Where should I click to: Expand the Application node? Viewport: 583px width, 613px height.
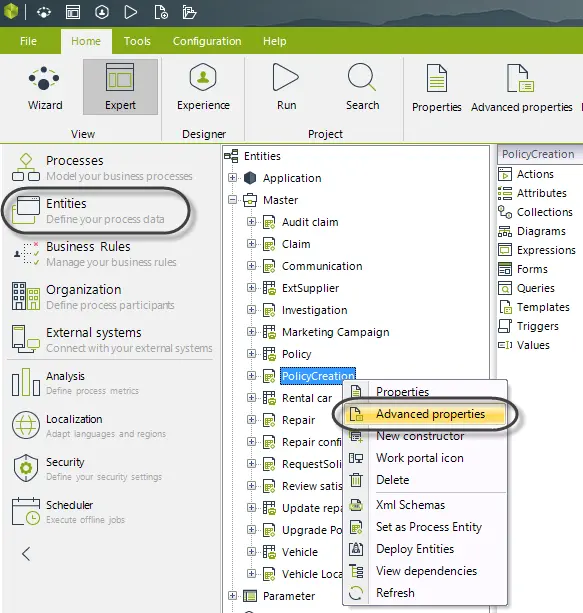click(x=232, y=177)
